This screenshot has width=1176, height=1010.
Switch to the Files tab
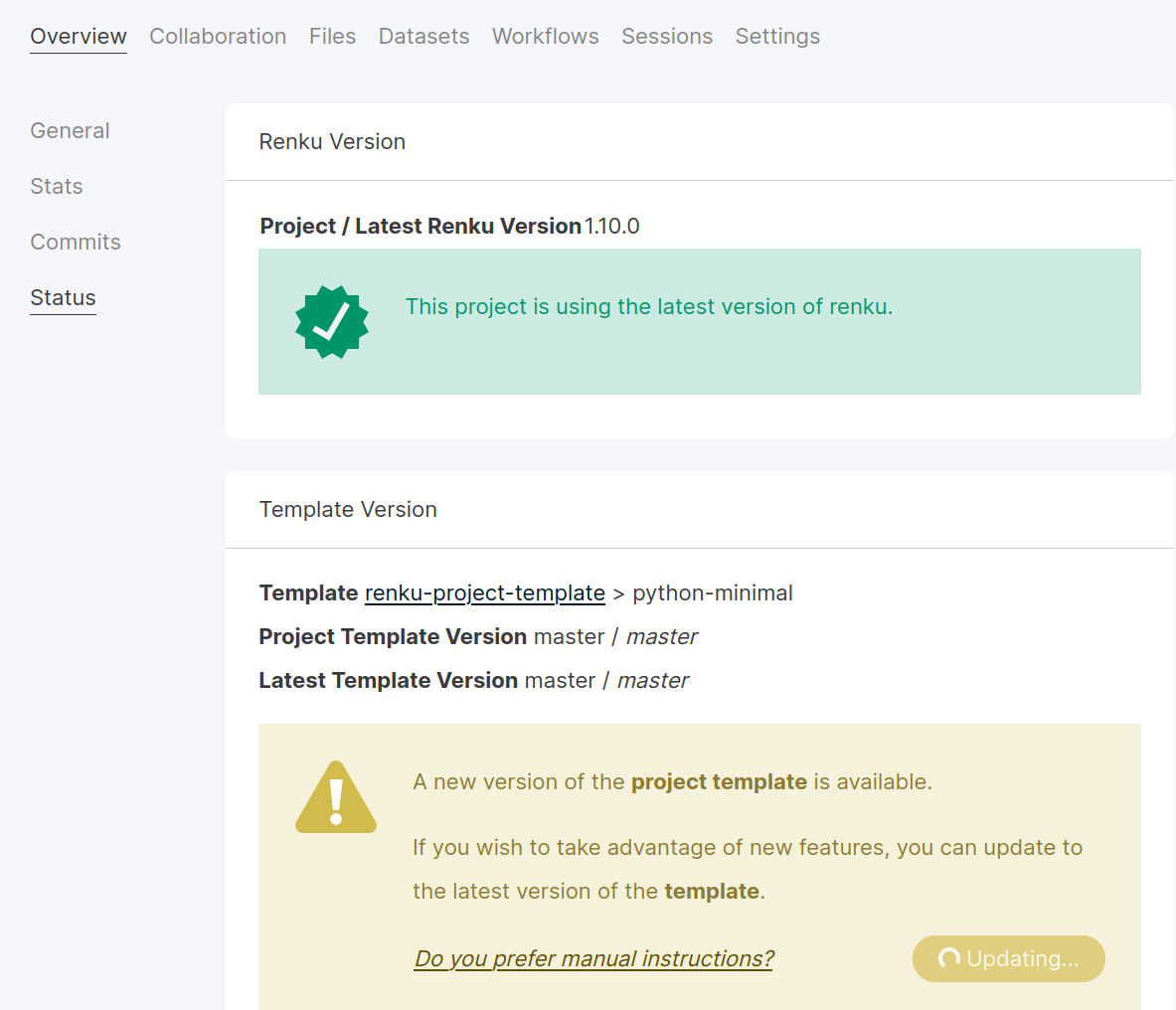(332, 36)
